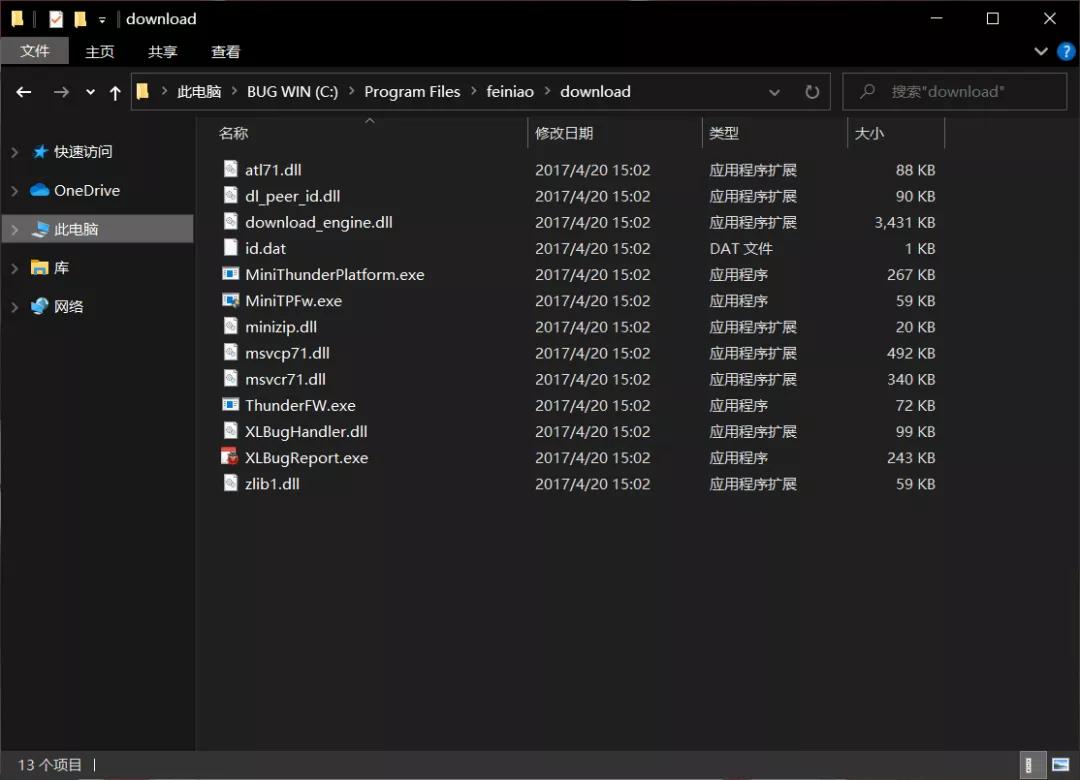Open the 文件 menu
The width and height of the screenshot is (1080, 780).
pos(35,51)
